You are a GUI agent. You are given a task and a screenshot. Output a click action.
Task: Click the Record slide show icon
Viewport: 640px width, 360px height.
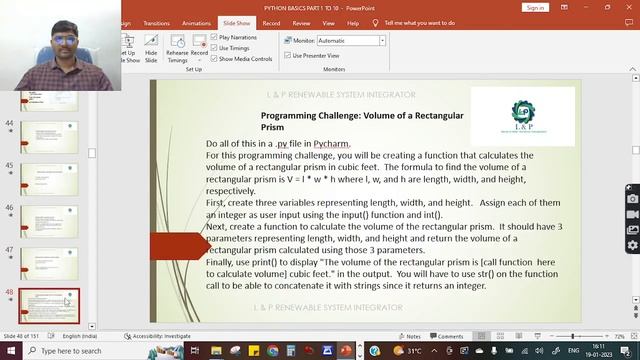pyautogui.click(x=199, y=42)
